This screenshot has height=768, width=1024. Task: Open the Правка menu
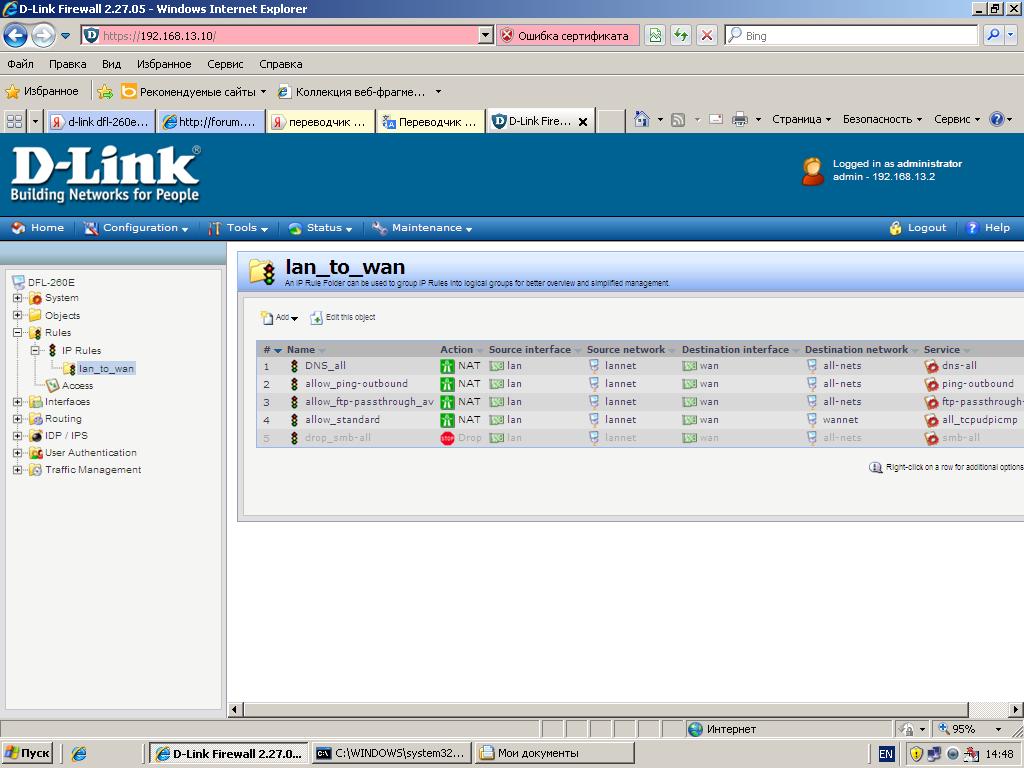tap(67, 64)
